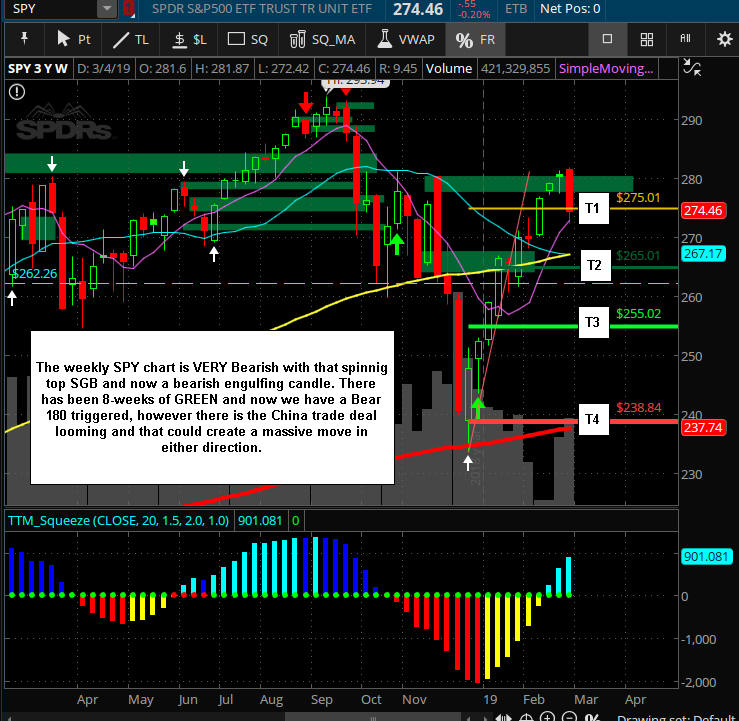The height and width of the screenshot is (721, 739).
Task: Click the red symbol link icon
Action: pyautogui.click(x=128, y=8)
